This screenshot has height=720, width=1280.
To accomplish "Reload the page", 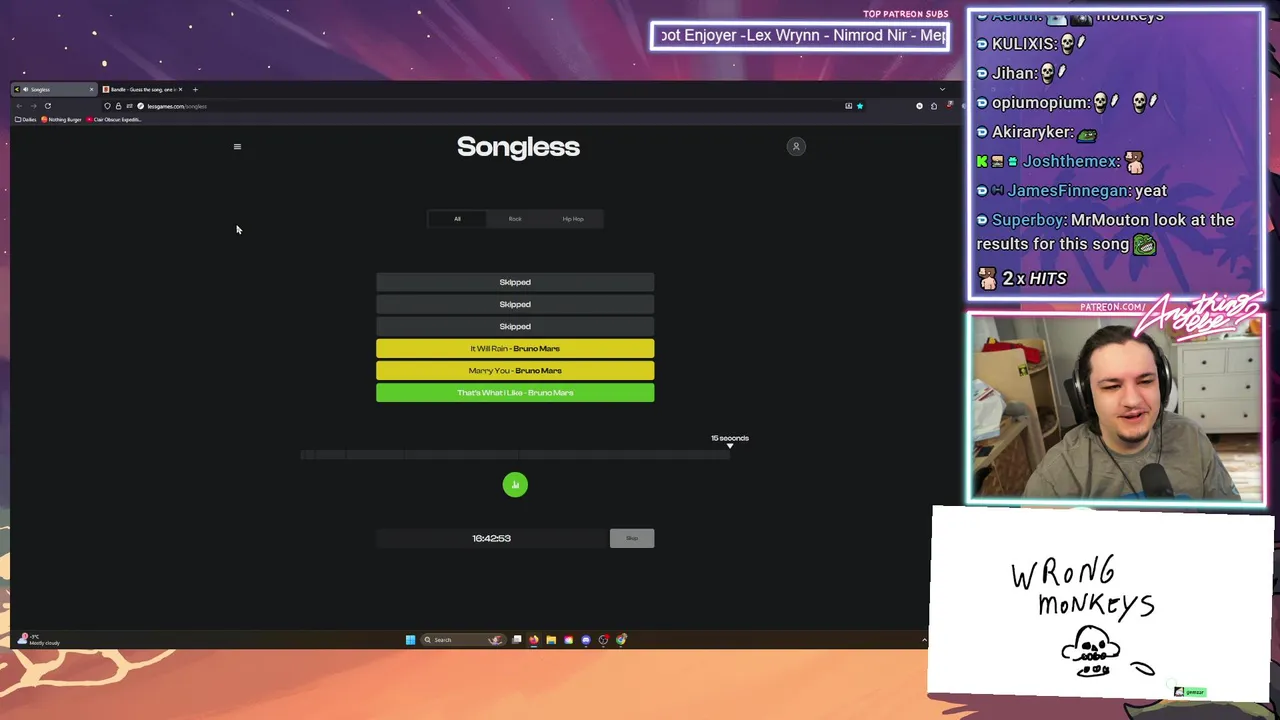I will point(48,106).
